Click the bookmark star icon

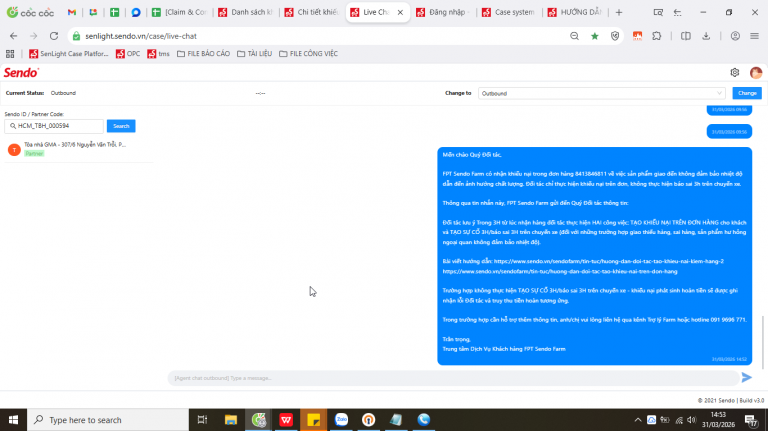pos(595,36)
